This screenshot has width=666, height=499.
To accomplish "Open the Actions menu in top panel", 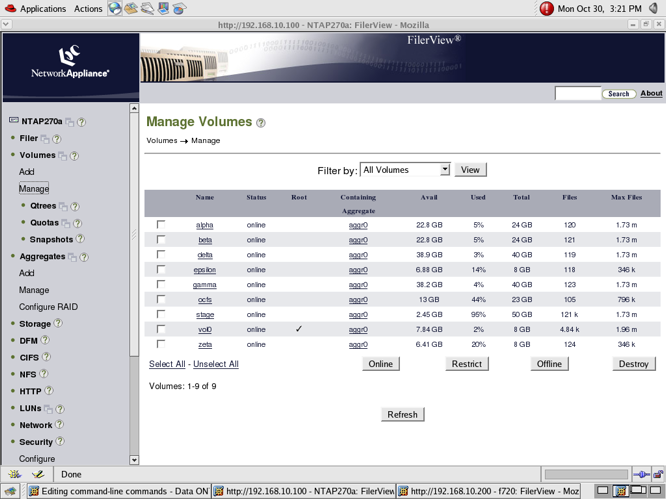I will (x=88, y=8).
